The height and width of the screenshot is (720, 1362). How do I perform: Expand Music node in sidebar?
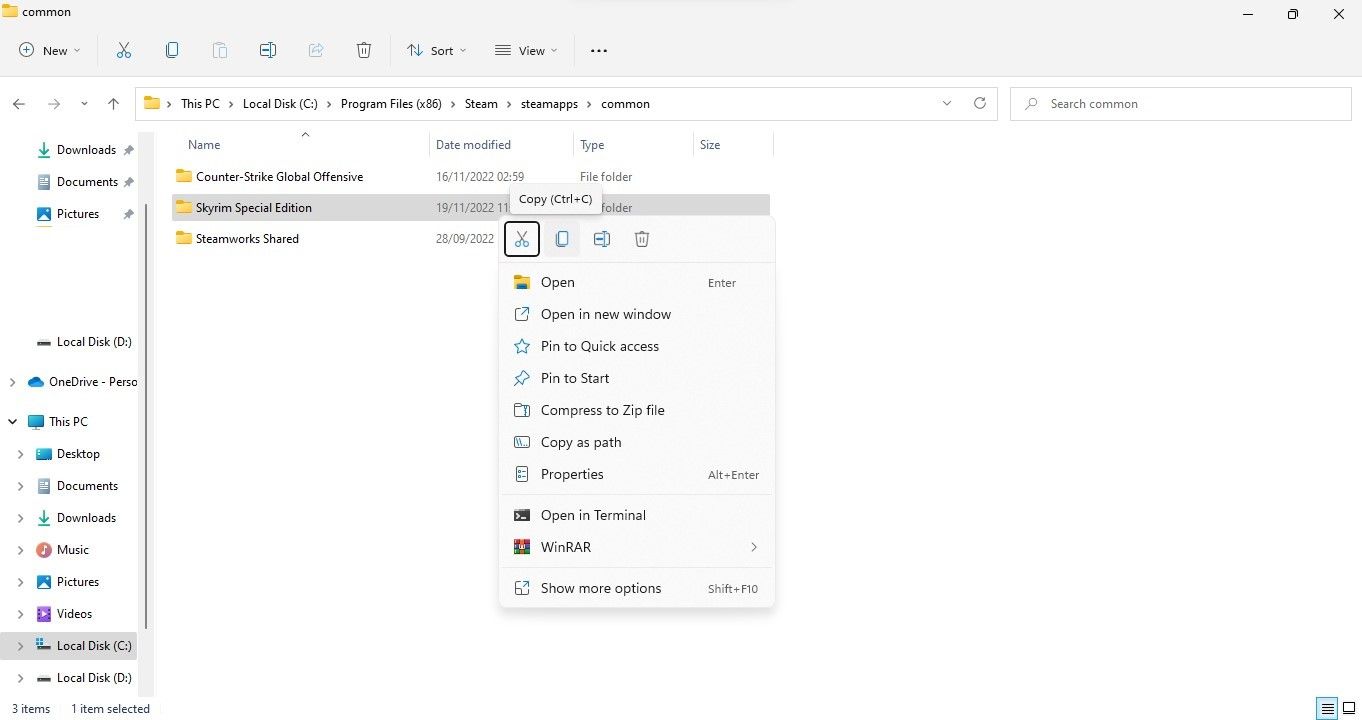pos(20,550)
